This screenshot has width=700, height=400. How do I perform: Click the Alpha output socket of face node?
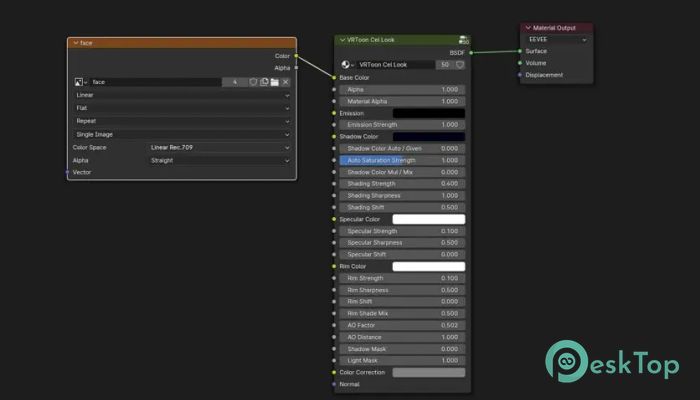[296, 68]
